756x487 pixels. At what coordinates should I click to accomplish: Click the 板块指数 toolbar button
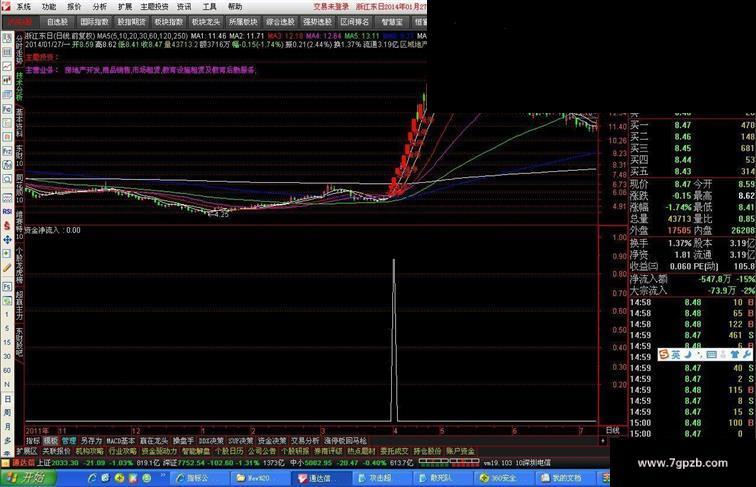click(x=169, y=22)
